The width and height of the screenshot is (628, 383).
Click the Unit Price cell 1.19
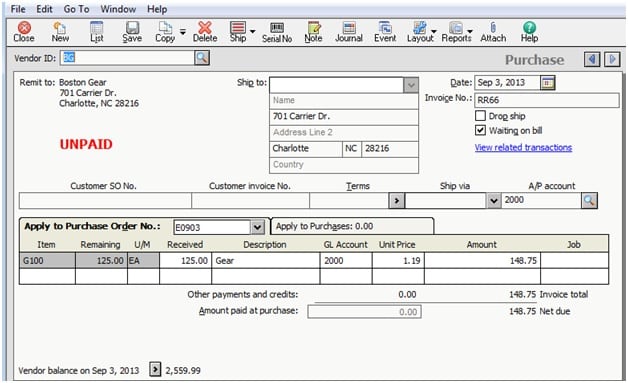pyautogui.click(x=398, y=261)
